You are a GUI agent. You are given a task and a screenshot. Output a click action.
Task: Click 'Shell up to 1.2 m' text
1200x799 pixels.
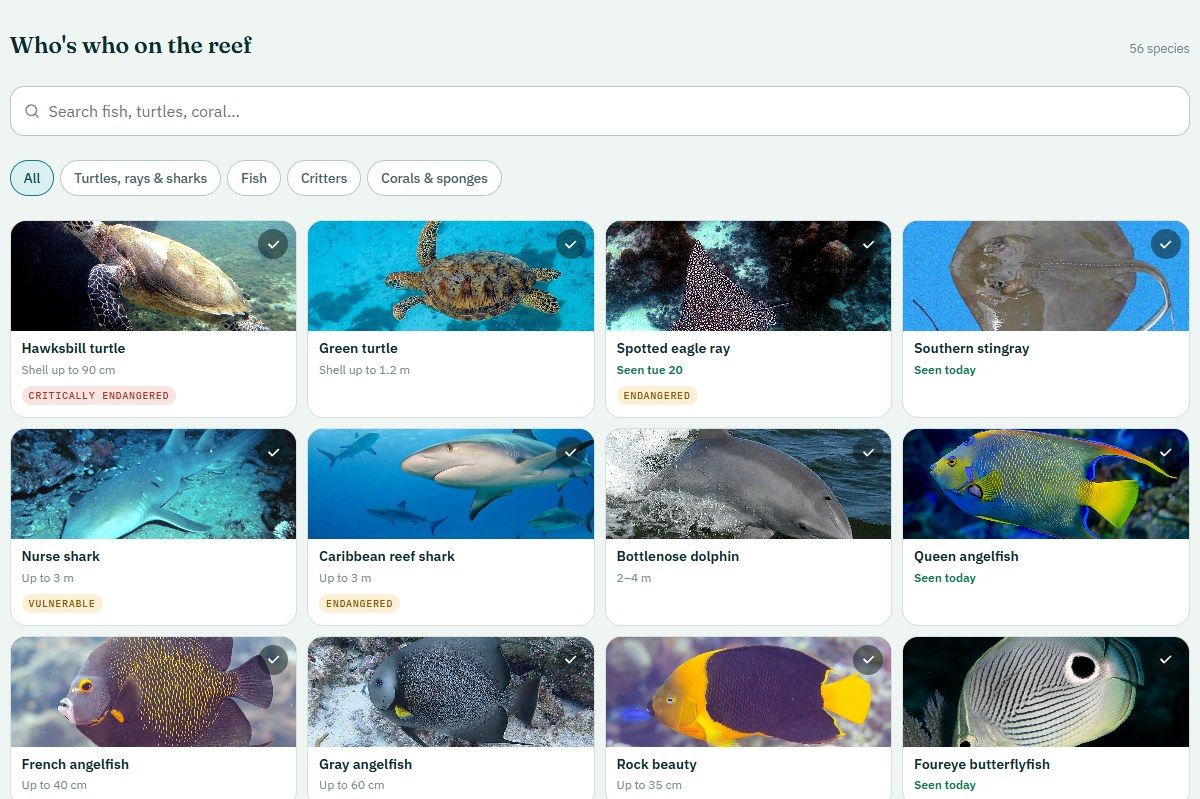click(x=365, y=370)
